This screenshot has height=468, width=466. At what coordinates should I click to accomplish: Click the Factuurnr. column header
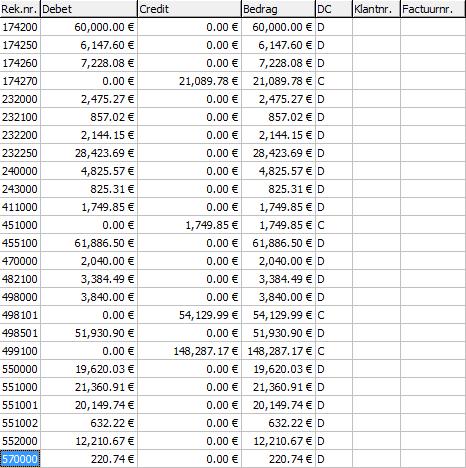tap(433, 9)
